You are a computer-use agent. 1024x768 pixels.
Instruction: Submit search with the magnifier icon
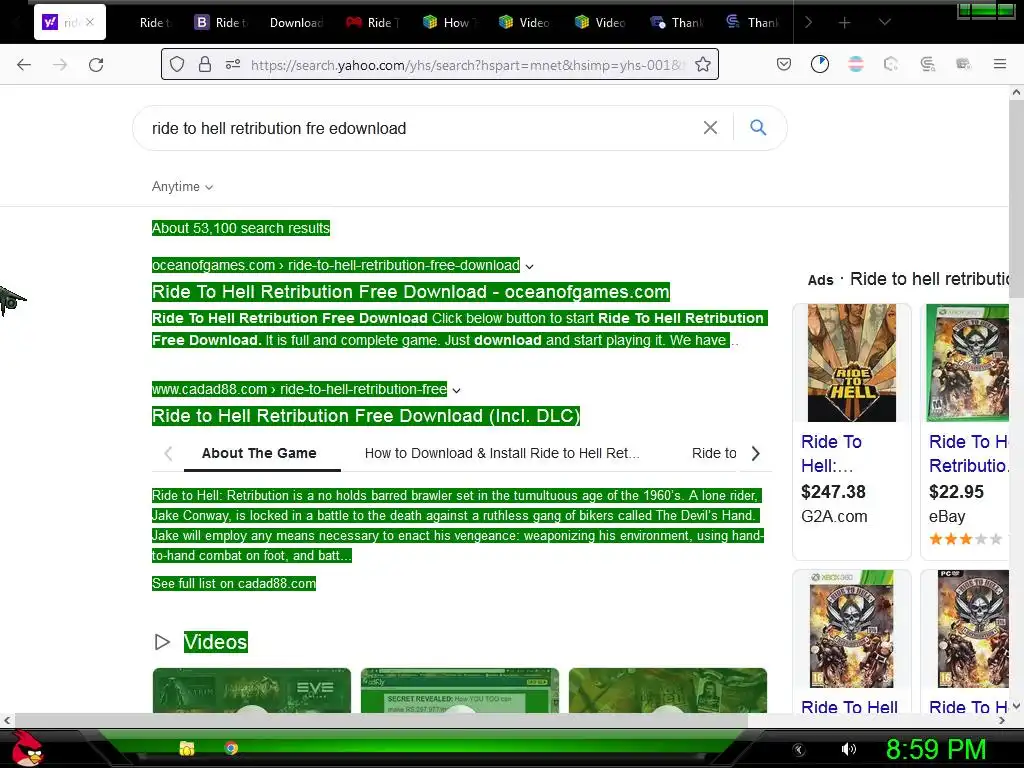point(758,127)
